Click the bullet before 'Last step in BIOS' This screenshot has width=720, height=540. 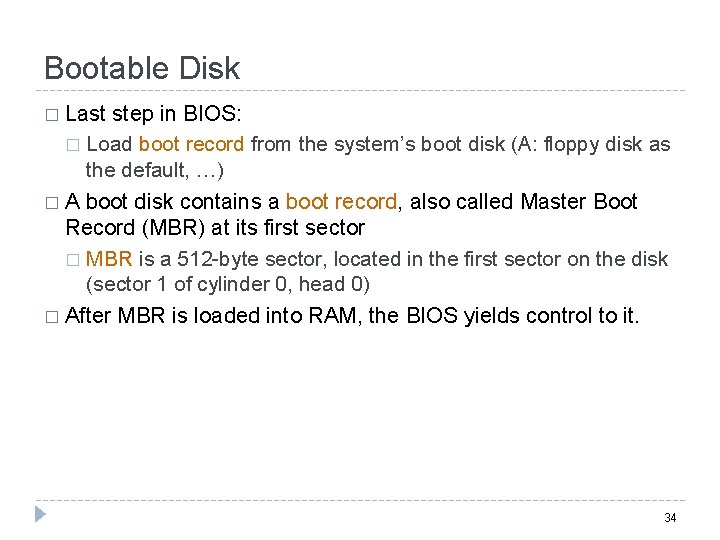tap(51, 115)
